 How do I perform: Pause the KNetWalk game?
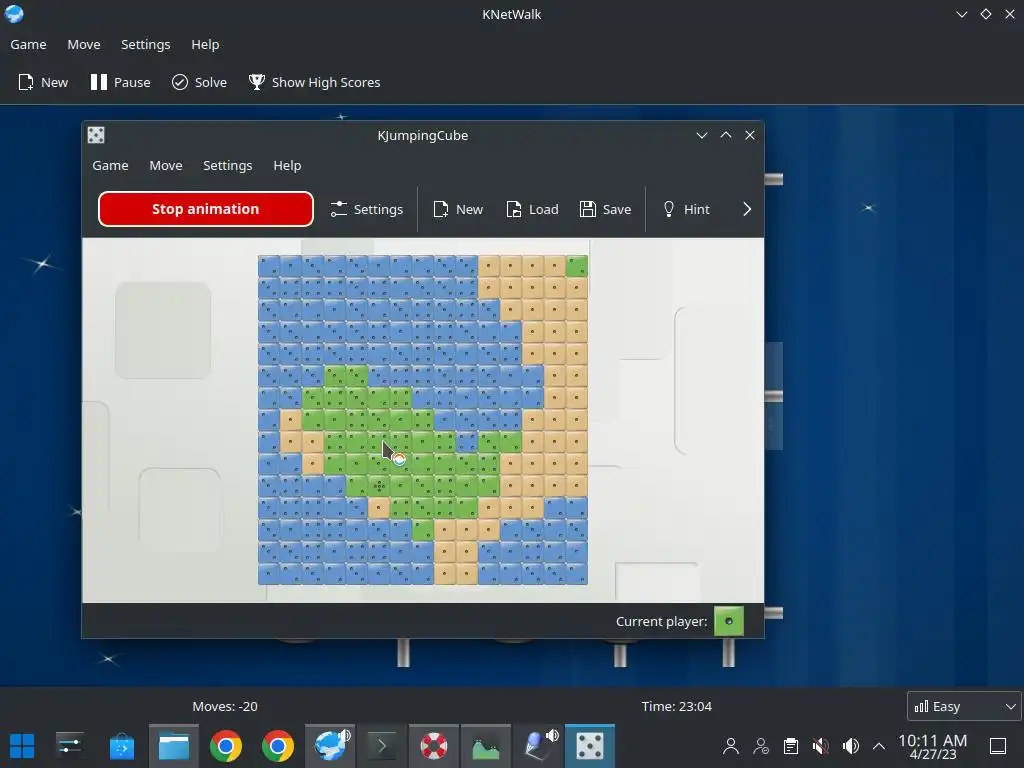(120, 82)
